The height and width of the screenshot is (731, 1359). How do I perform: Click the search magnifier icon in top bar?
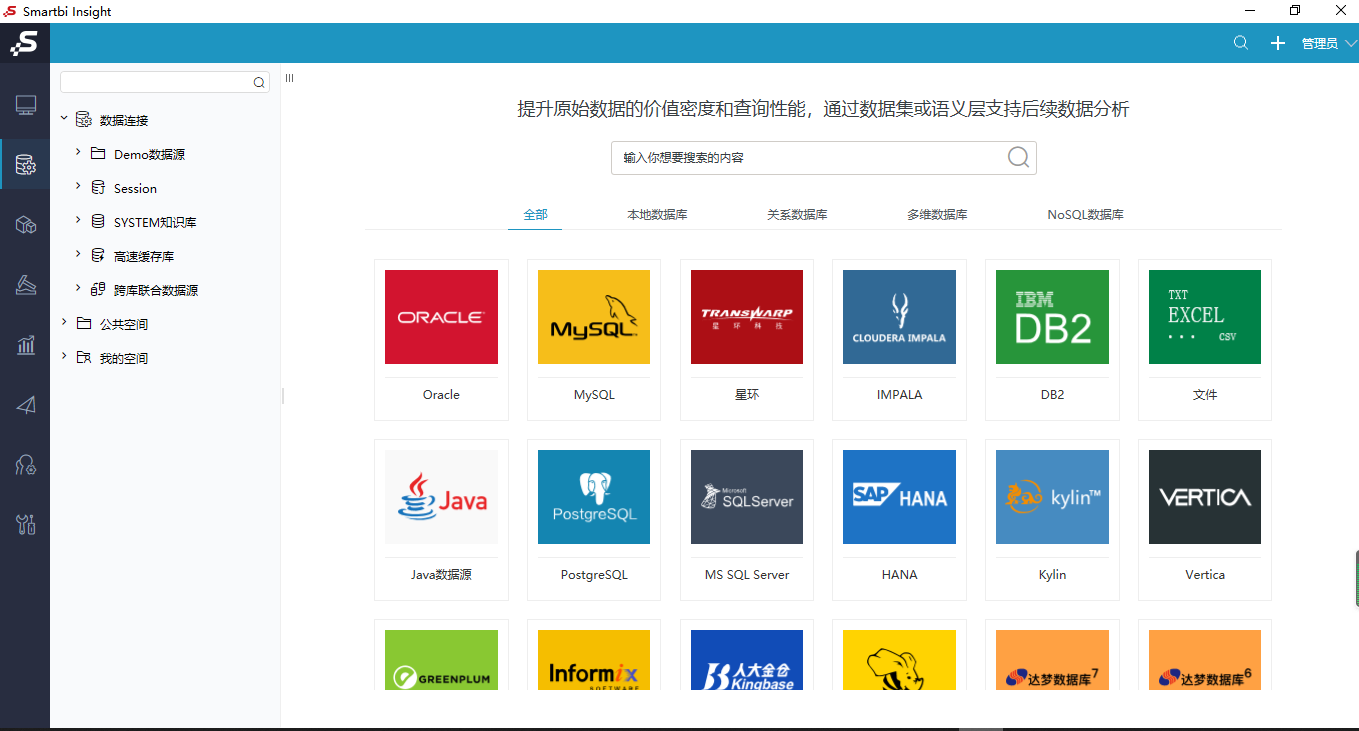click(1241, 43)
